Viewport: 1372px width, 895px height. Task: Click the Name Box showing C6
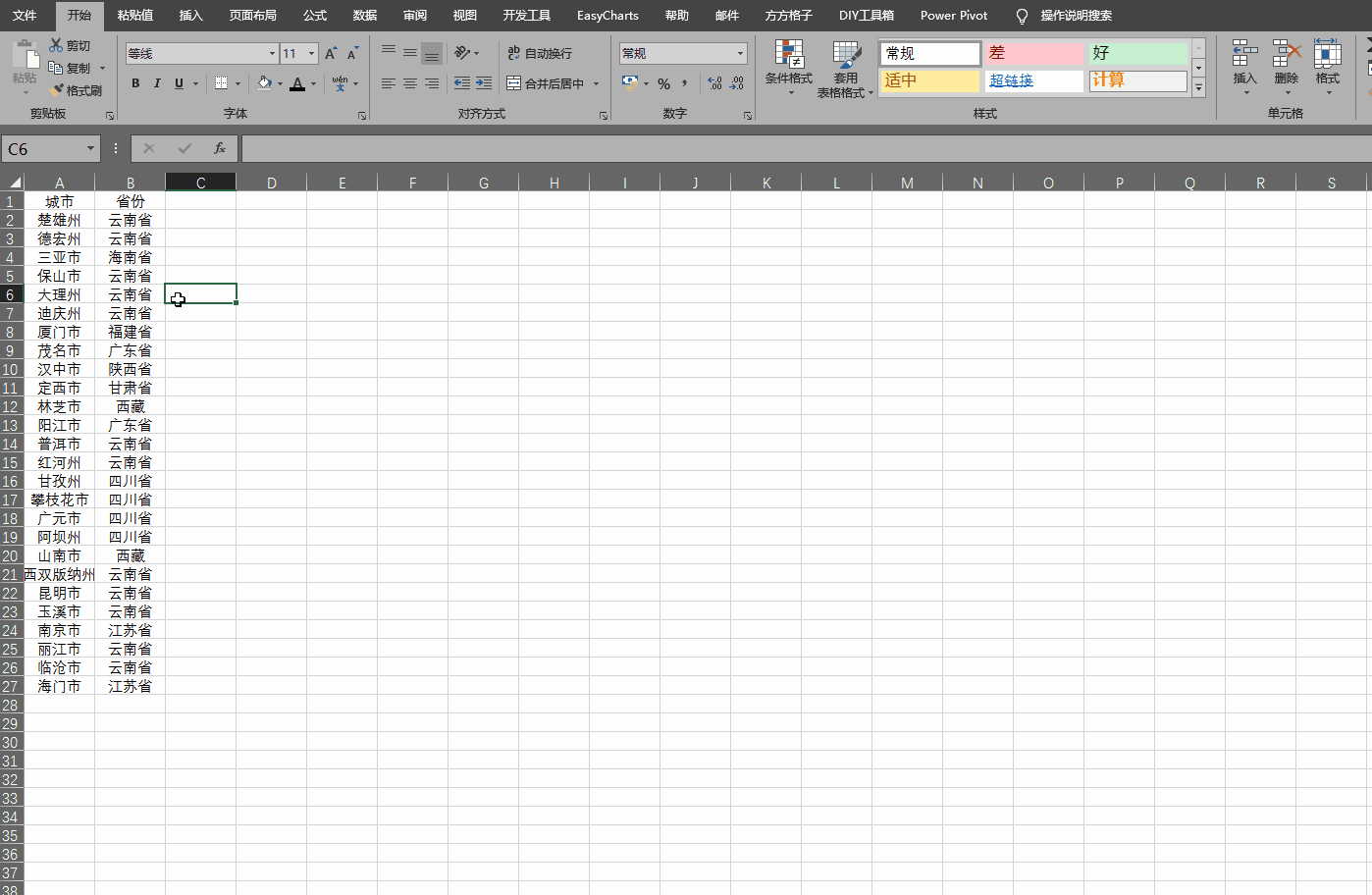[43, 148]
